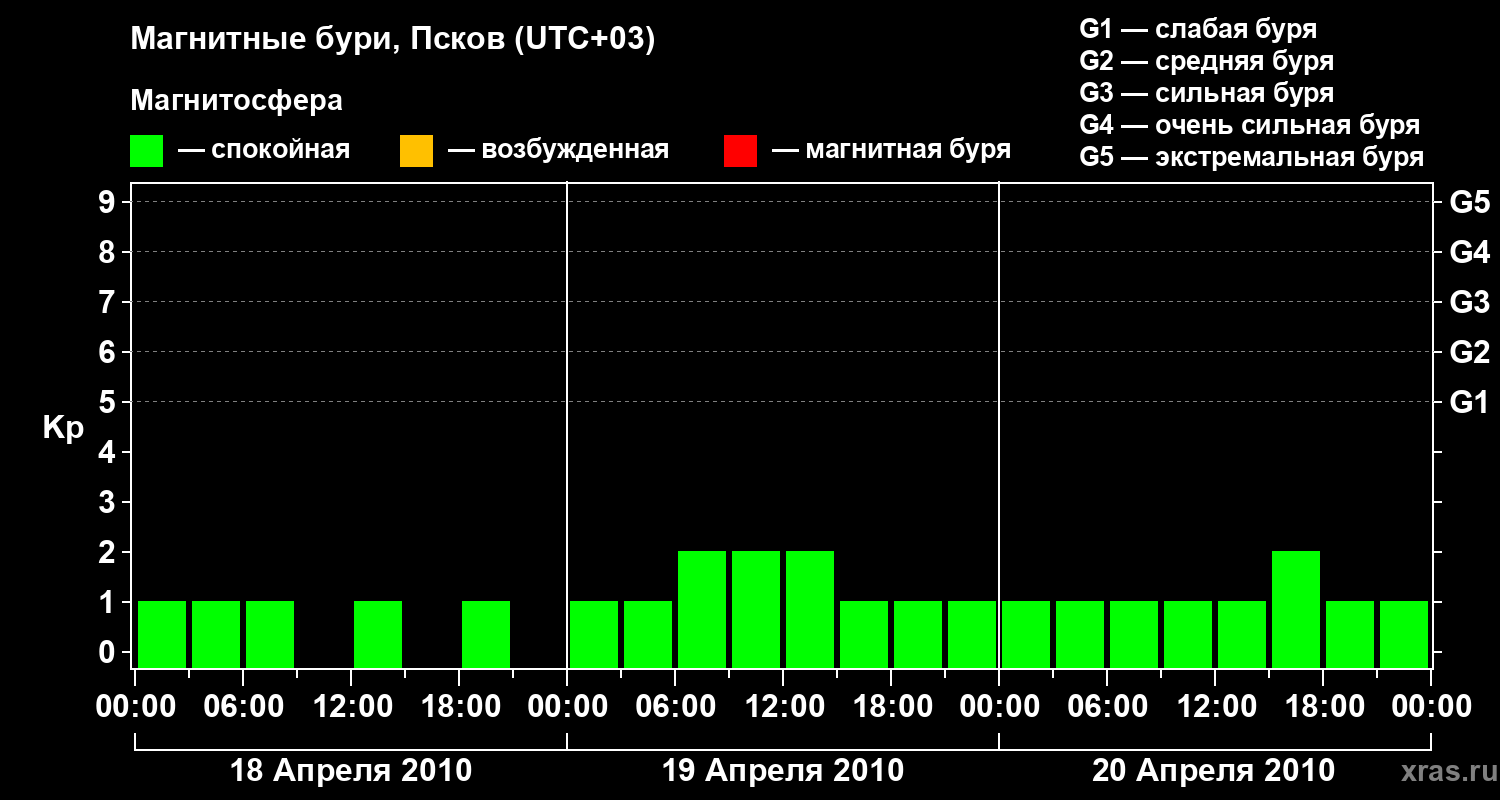Click the 18 April bar starting at 18:00
This screenshot has height=800, width=1500.
pyautogui.click(x=486, y=634)
